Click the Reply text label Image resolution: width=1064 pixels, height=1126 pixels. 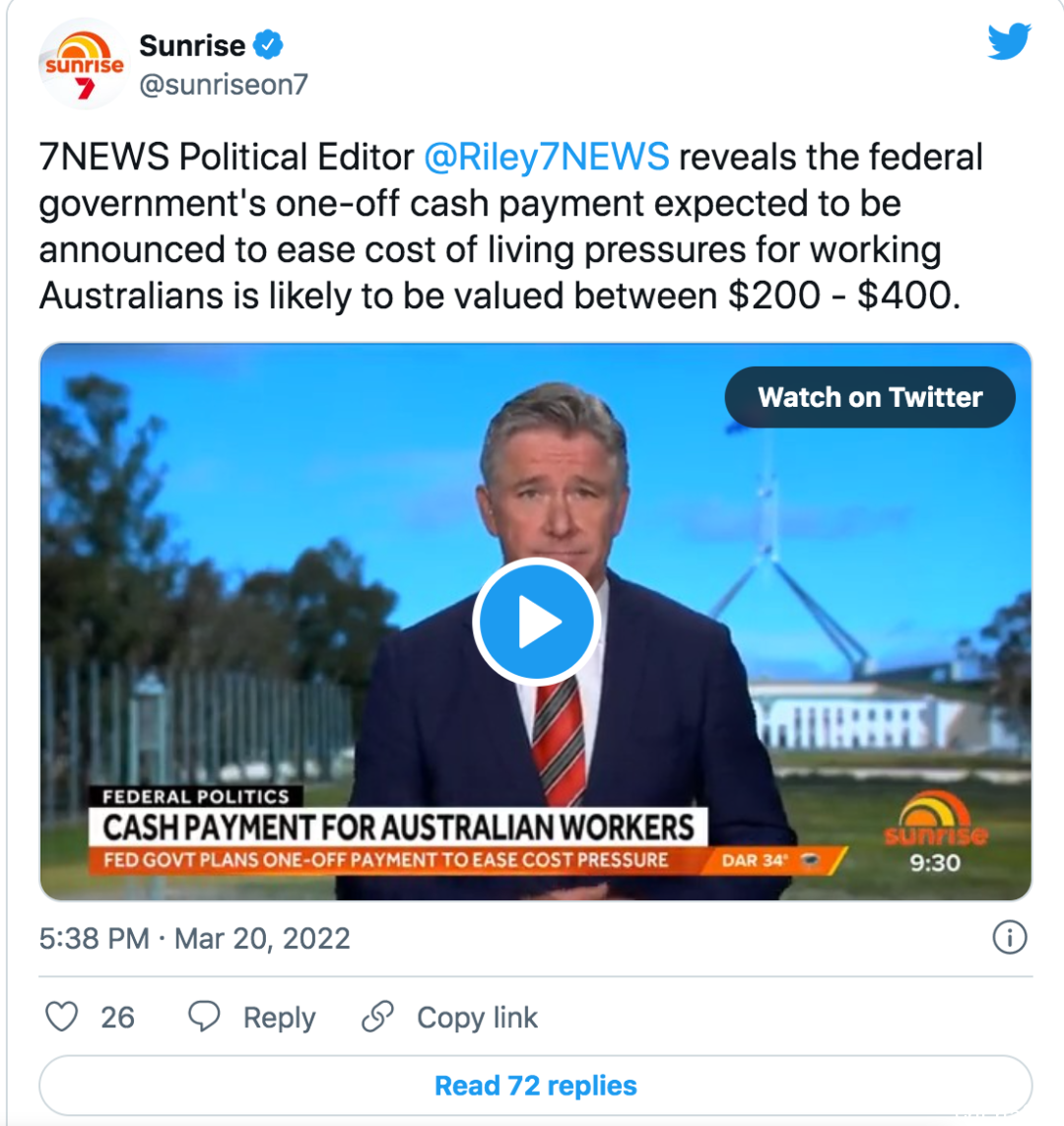coord(279,1018)
